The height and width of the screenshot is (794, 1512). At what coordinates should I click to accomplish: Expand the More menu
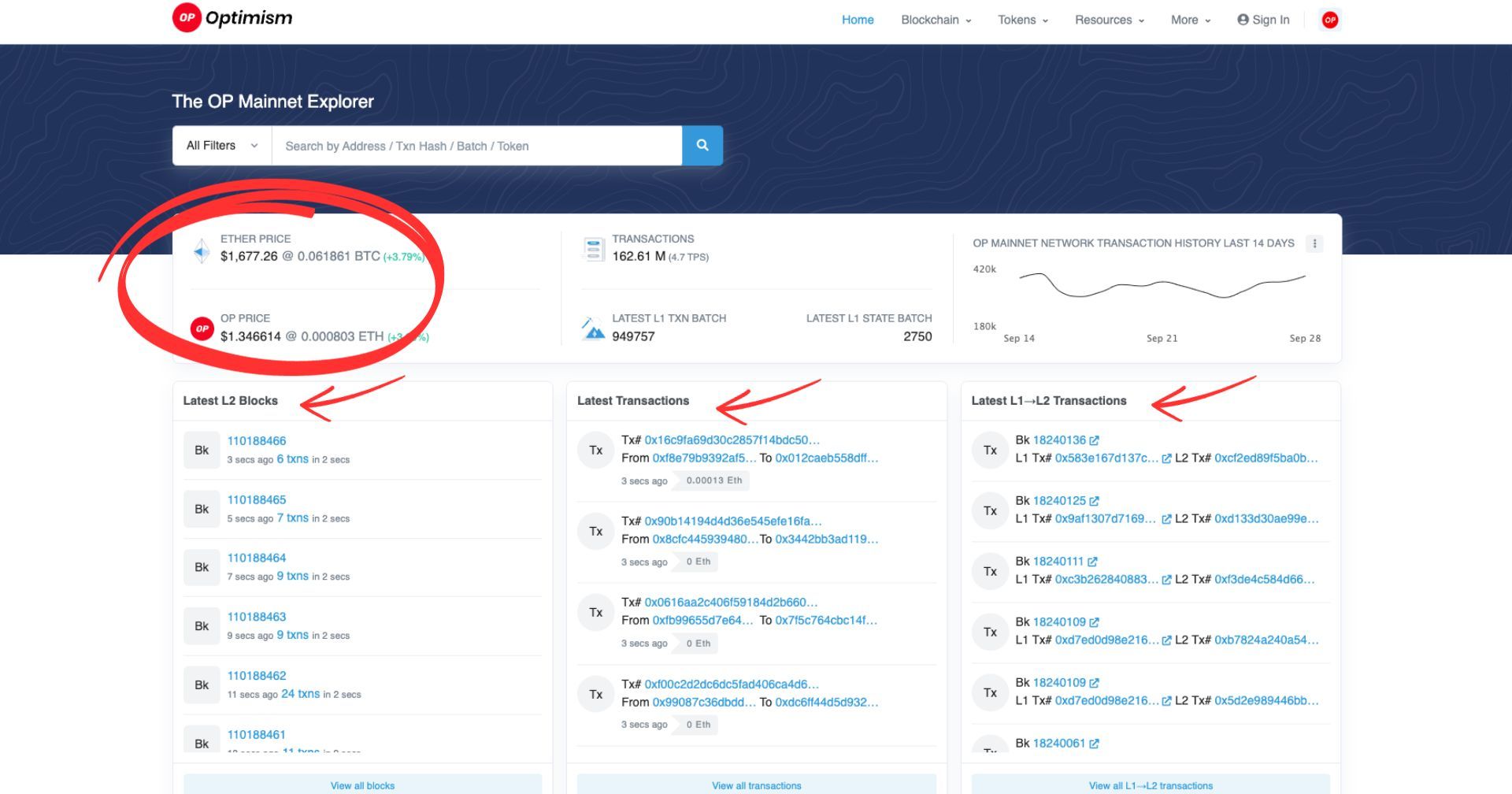(1191, 20)
